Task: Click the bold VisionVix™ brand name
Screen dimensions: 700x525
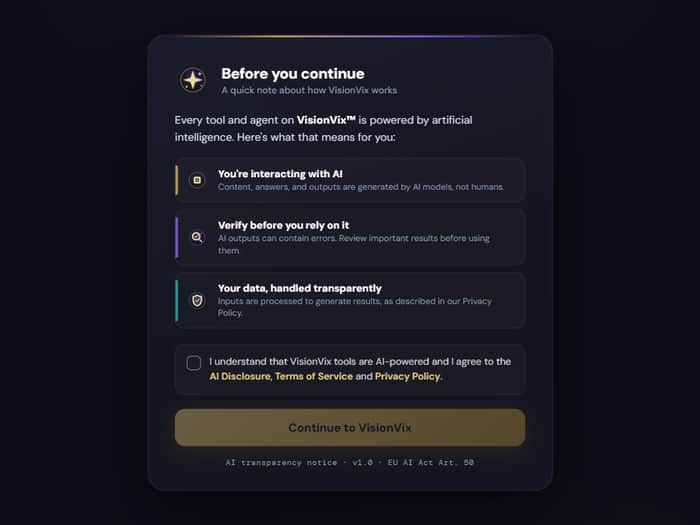Action: [x=326, y=120]
